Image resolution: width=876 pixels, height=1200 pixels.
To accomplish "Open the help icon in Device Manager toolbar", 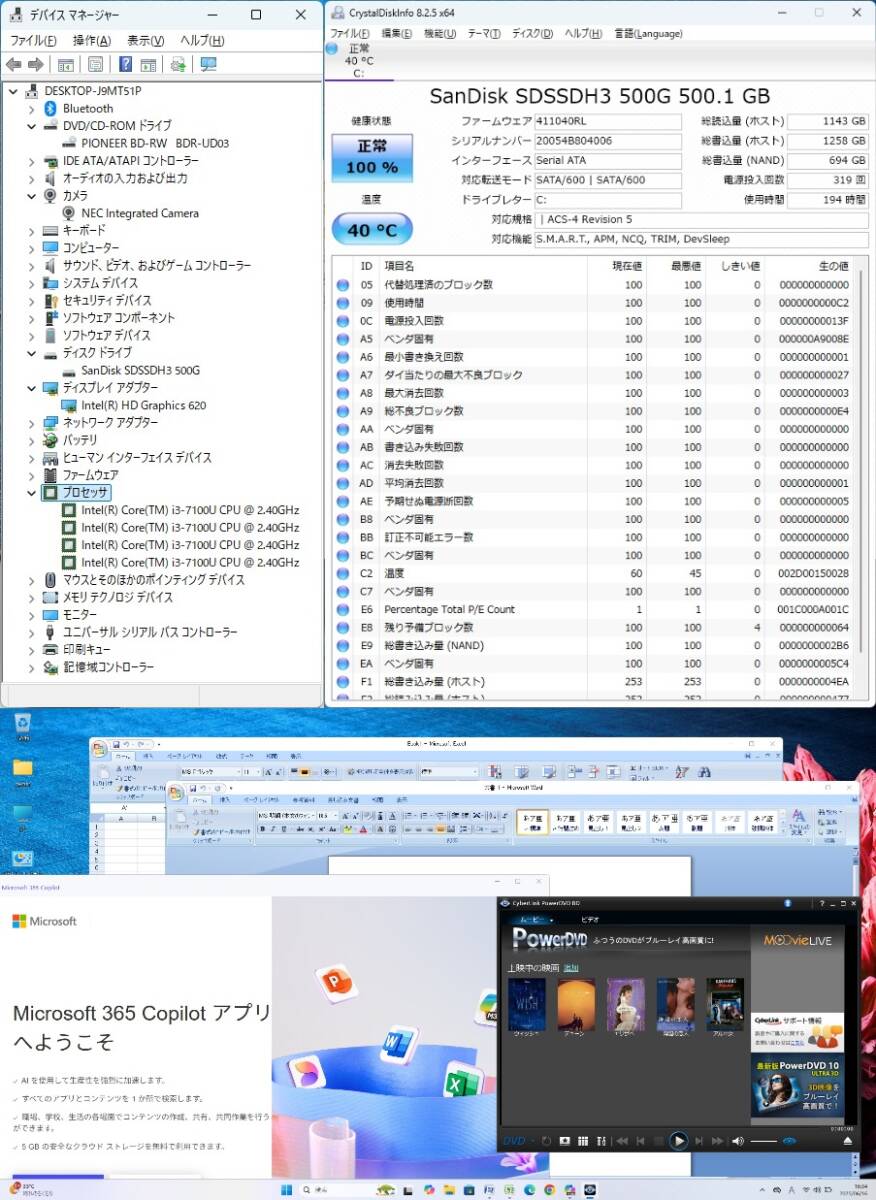I will pos(125,64).
